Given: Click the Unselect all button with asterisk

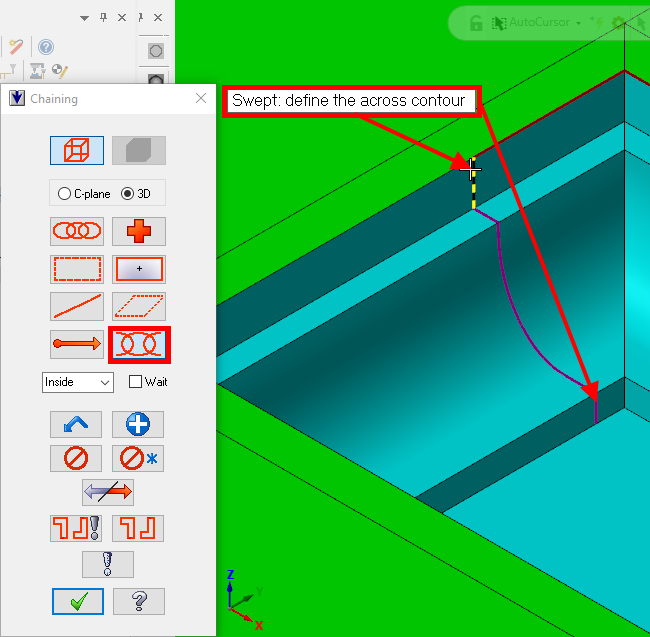Looking at the screenshot, I should click(x=138, y=458).
